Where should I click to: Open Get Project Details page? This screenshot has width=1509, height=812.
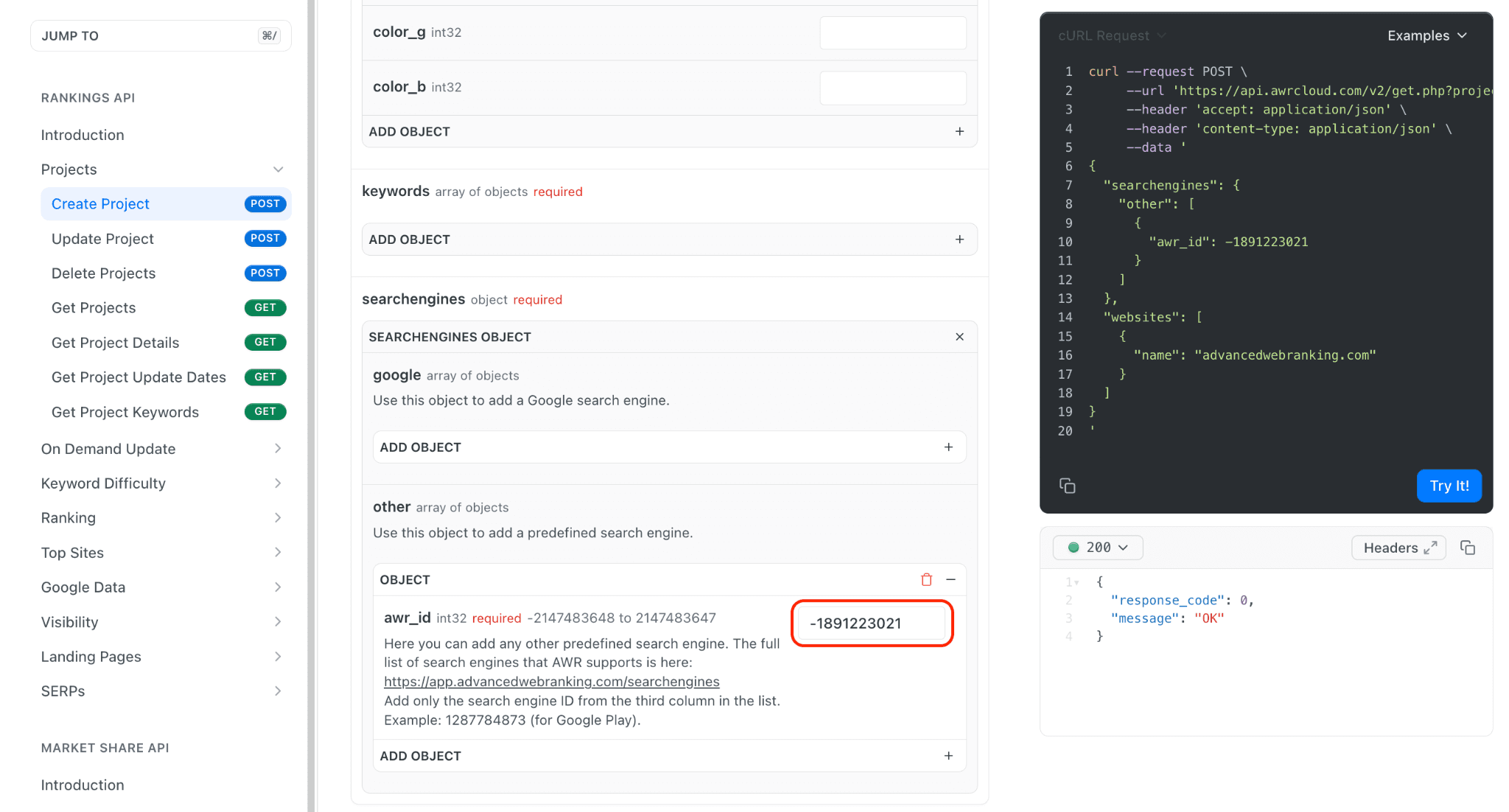pos(166,343)
